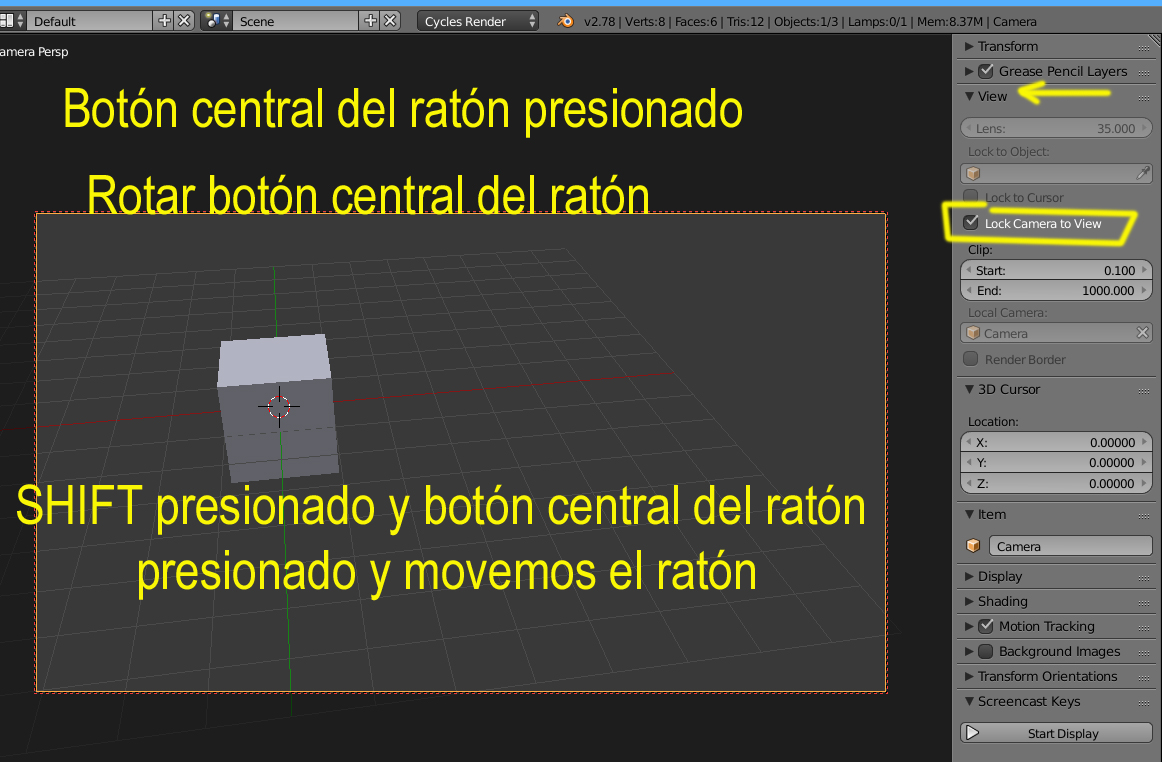Click the Lens 35.000 value field
The width and height of the screenshot is (1162, 762).
(1056, 128)
